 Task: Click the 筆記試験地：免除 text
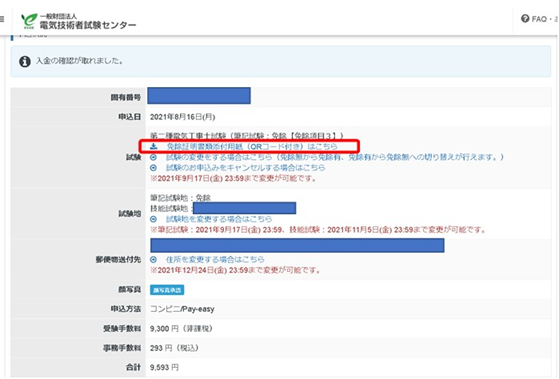tap(180, 198)
